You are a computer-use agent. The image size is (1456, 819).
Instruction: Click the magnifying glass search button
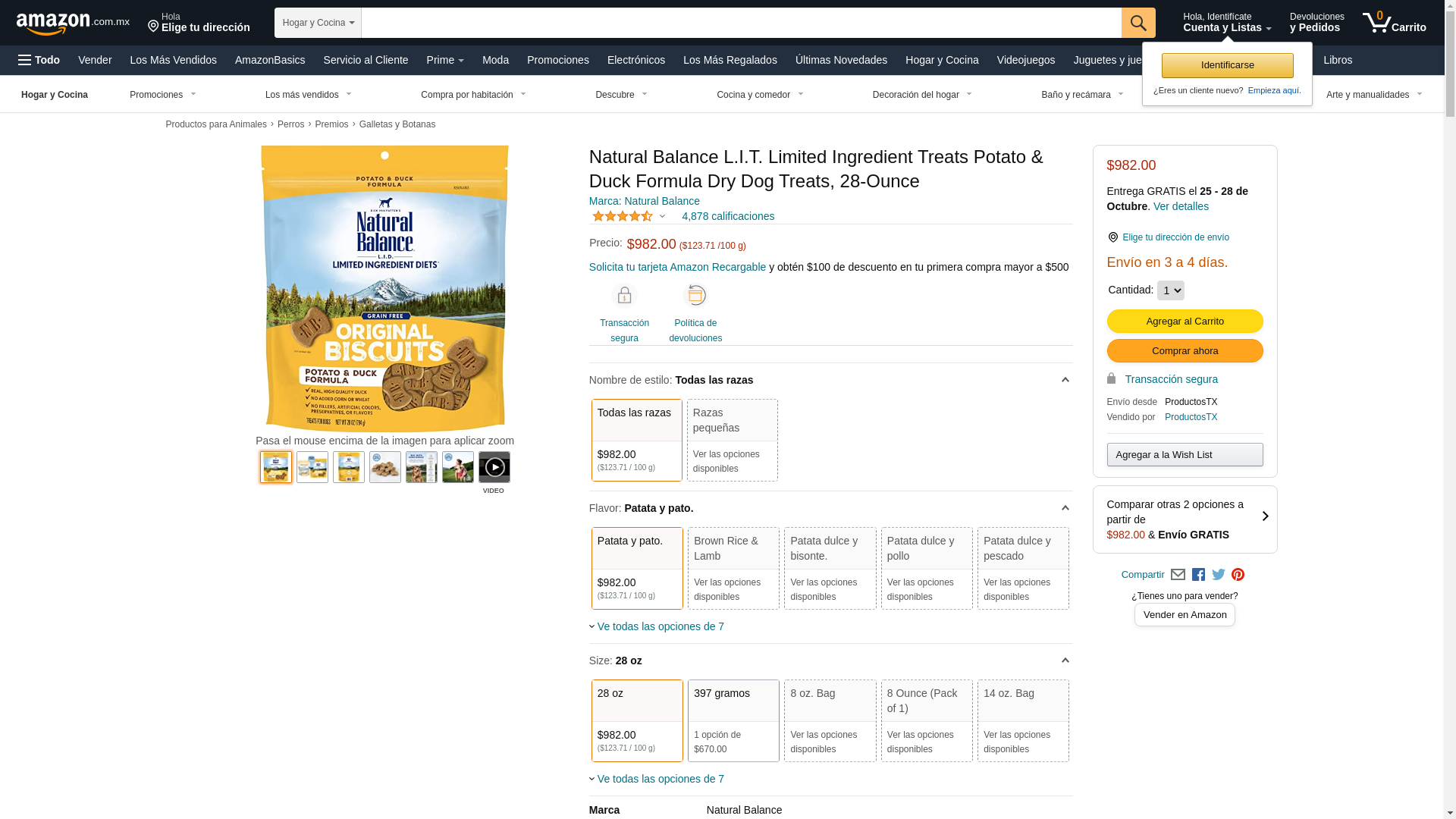1137,23
